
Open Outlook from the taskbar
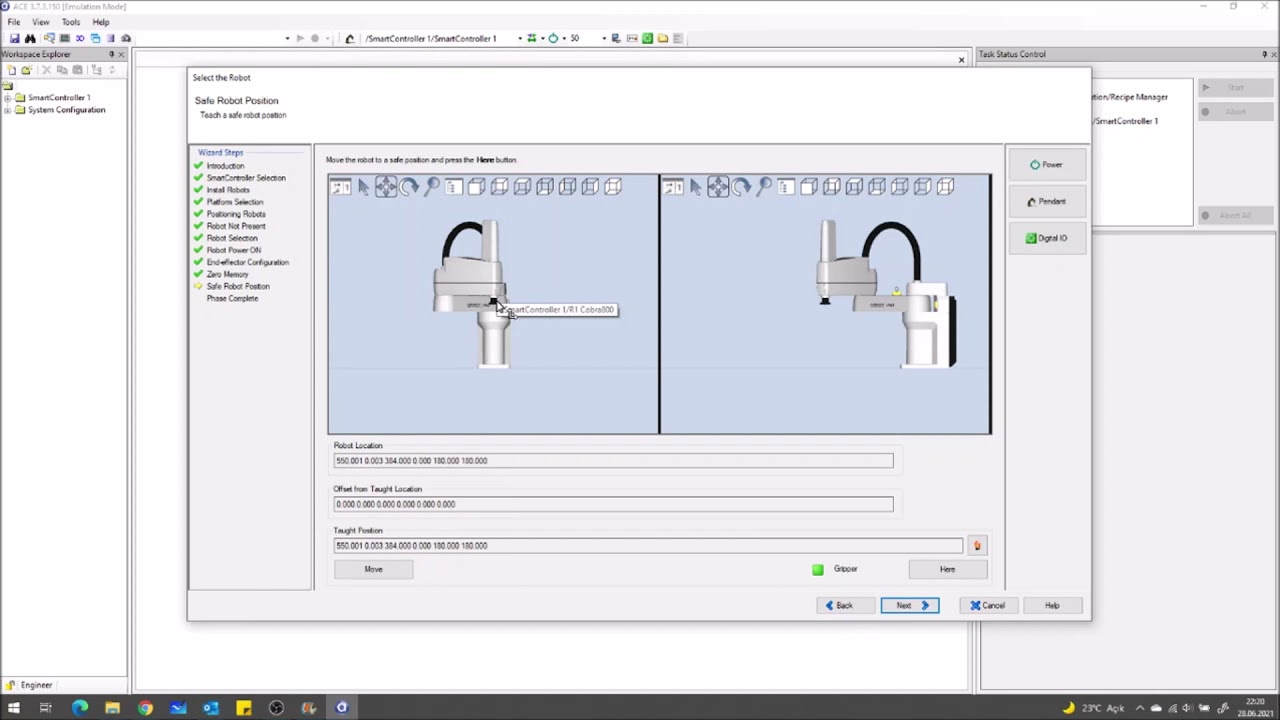[211, 708]
